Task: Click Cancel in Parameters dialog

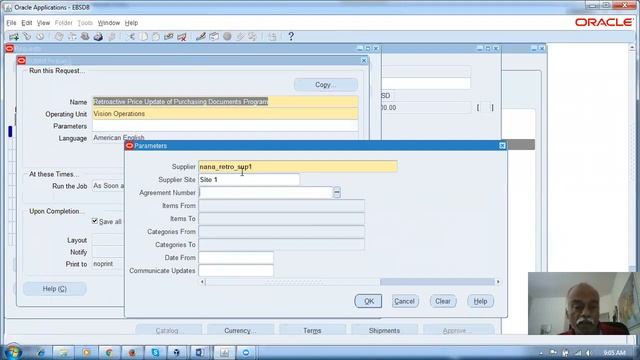Action: (x=404, y=301)
